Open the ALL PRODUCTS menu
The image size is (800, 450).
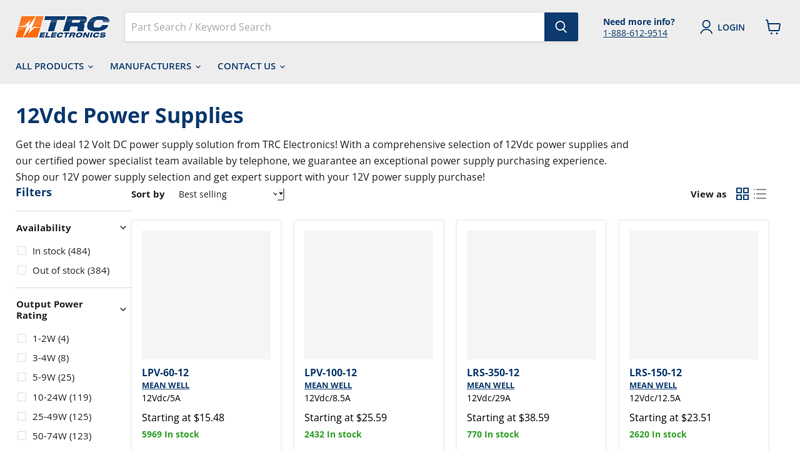(54, 66)
